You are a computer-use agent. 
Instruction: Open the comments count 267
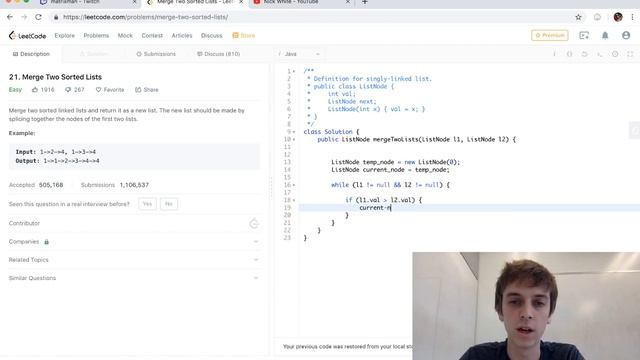[75, 90]
